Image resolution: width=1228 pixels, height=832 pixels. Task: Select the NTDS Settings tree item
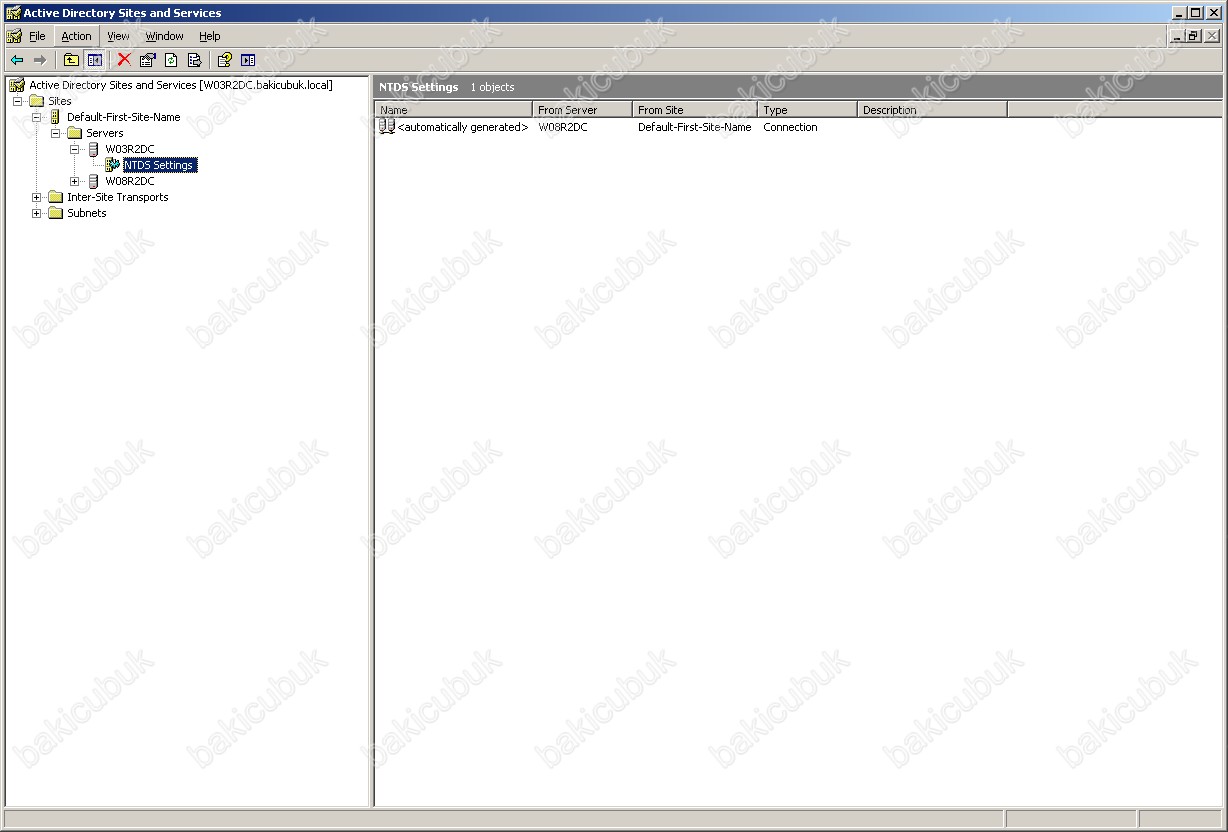click(x=159, y=165)
